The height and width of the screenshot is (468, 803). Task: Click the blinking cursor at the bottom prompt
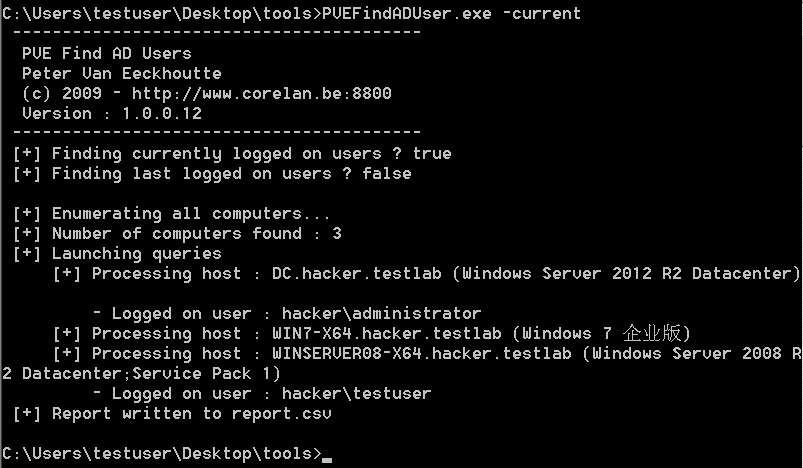327,456
